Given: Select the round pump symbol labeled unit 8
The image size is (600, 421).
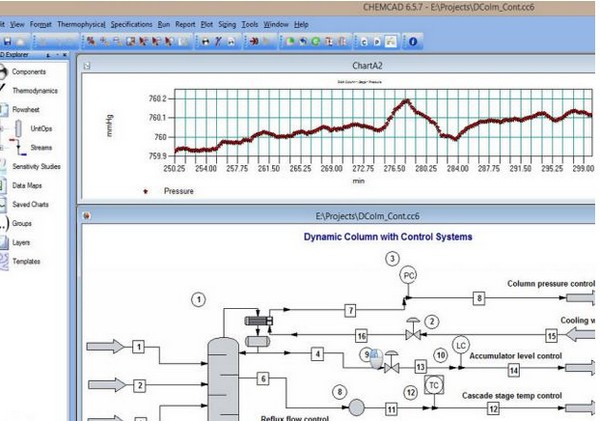Looking at the screenshot, I should point(357,407).
